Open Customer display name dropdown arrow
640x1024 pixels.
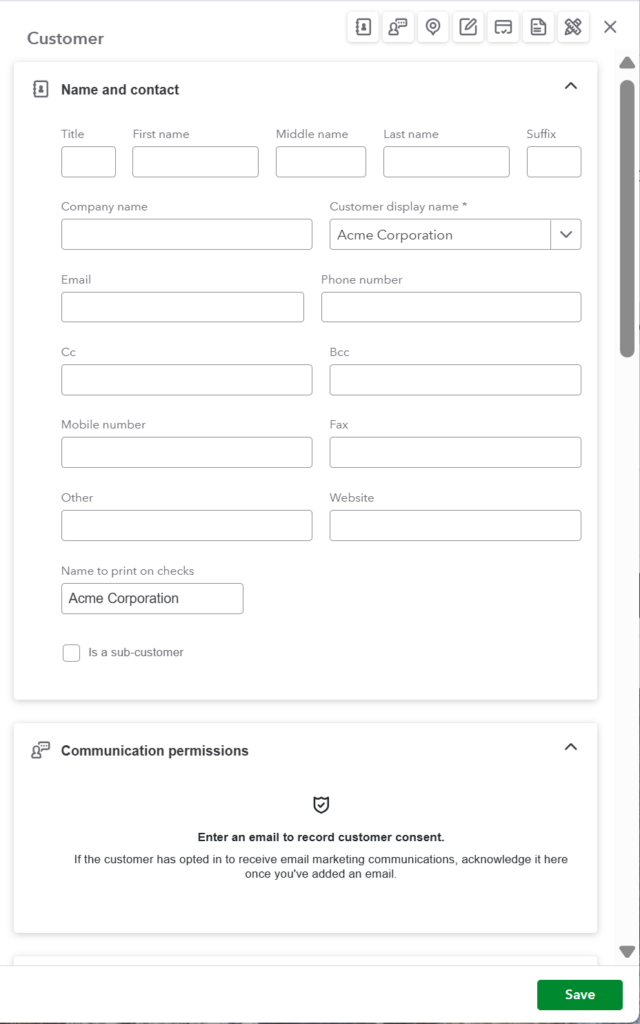(x=566, y=234)
